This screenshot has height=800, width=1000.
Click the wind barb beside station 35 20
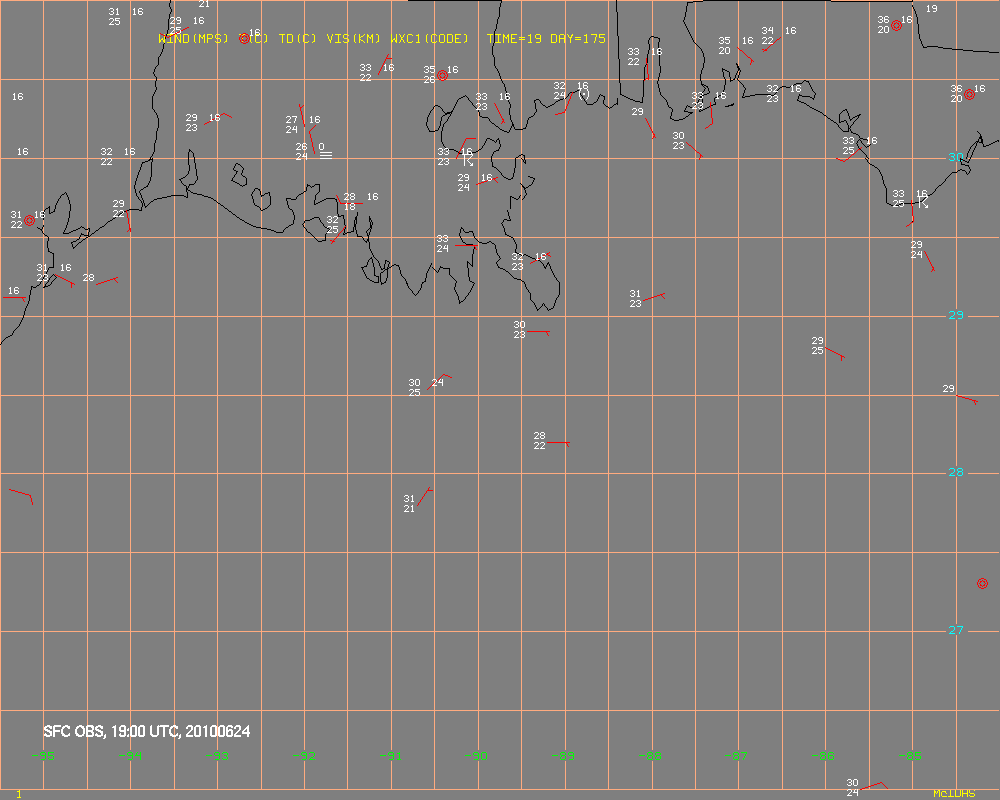tap(746, 56)
